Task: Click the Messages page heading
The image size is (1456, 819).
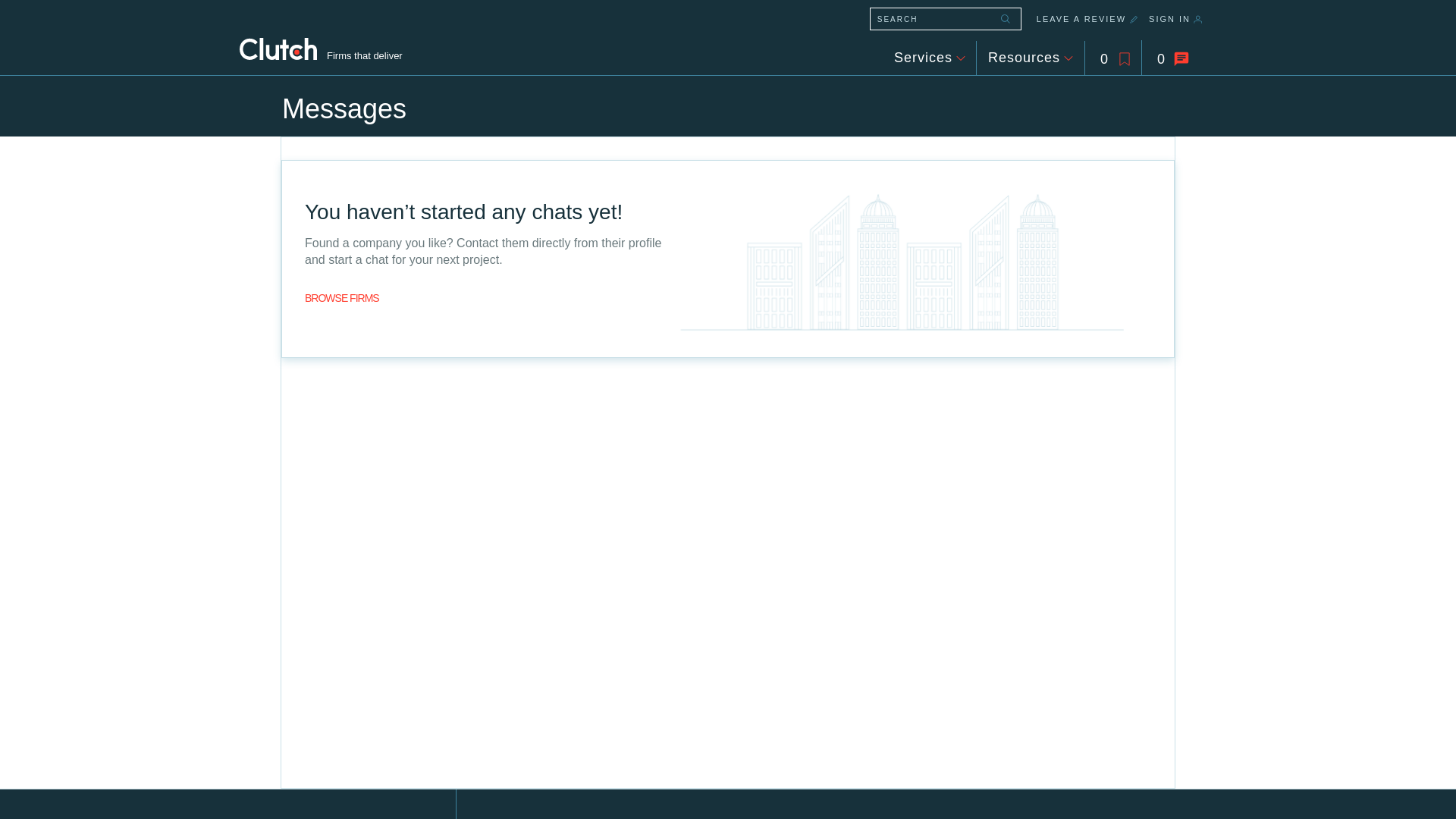Action: [x=344, y=109]
